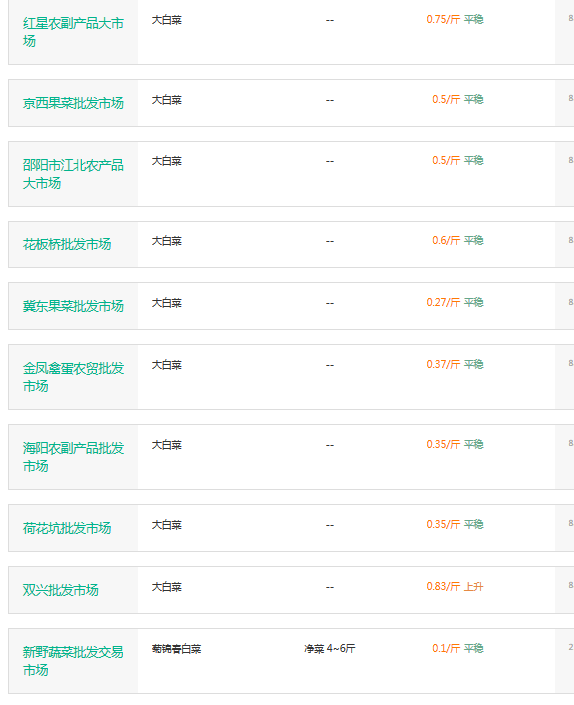The height and width of the screenshot is (705, 574).
Task: Select 大白菜 in the 花板桥批发市场 row
Action: pos(167,241)
